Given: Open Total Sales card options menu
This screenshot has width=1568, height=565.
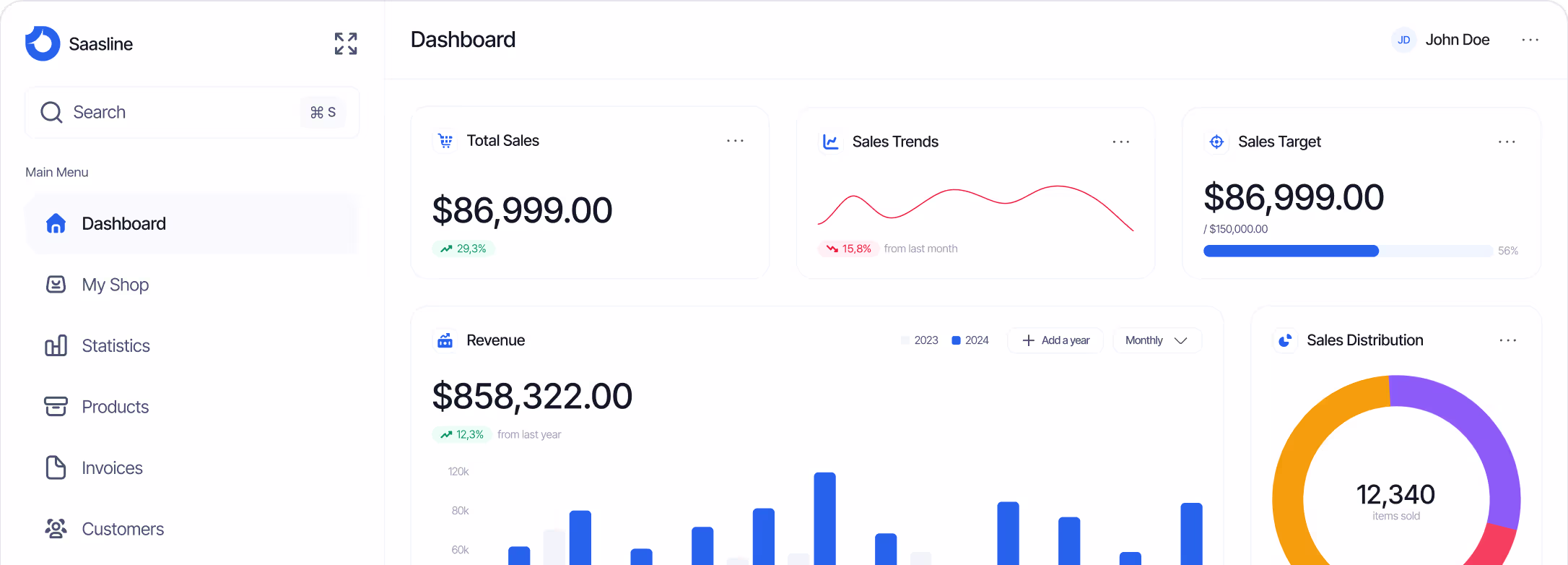Looking at the screenshot, I should 735,141.
